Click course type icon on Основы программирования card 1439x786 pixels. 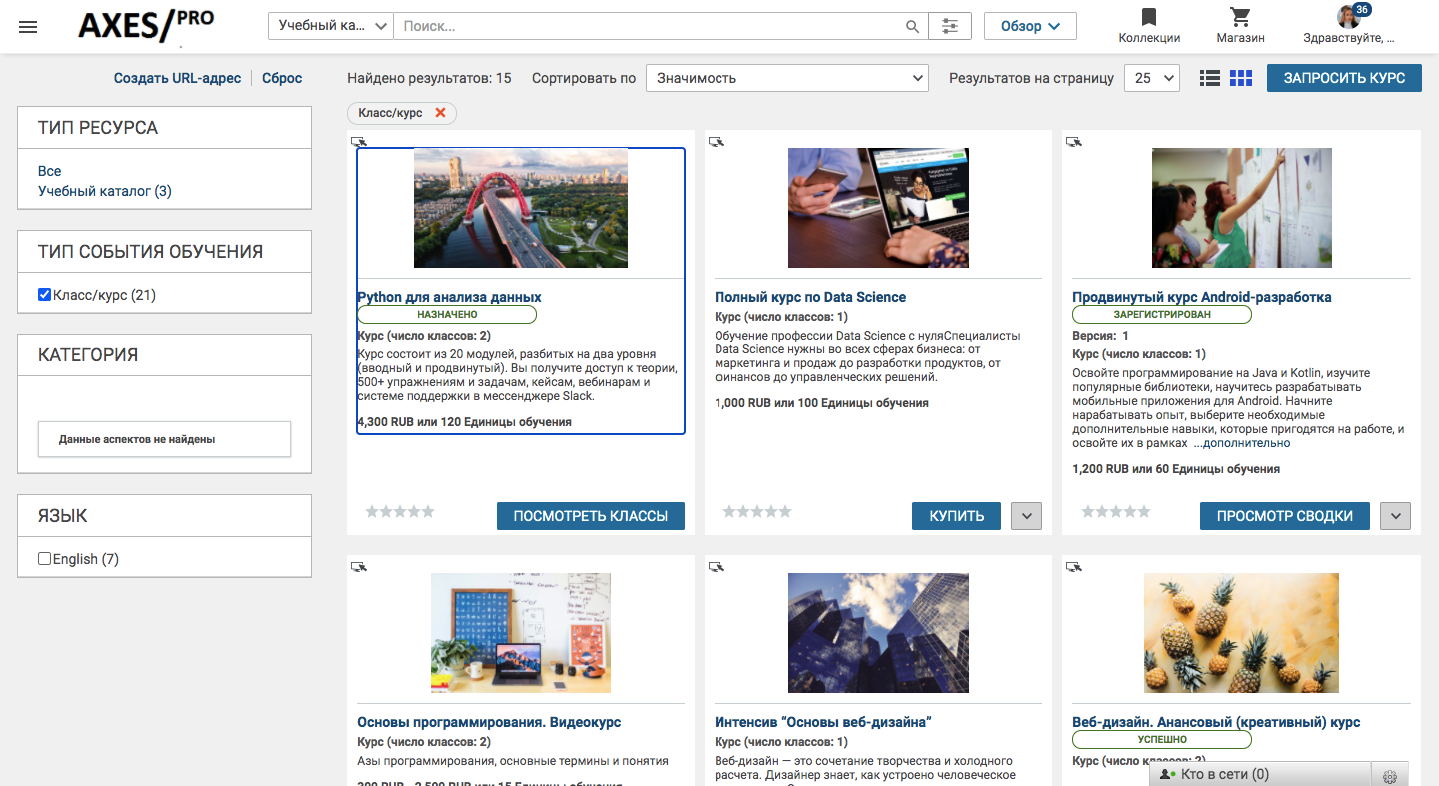click(x=359, y=567)
